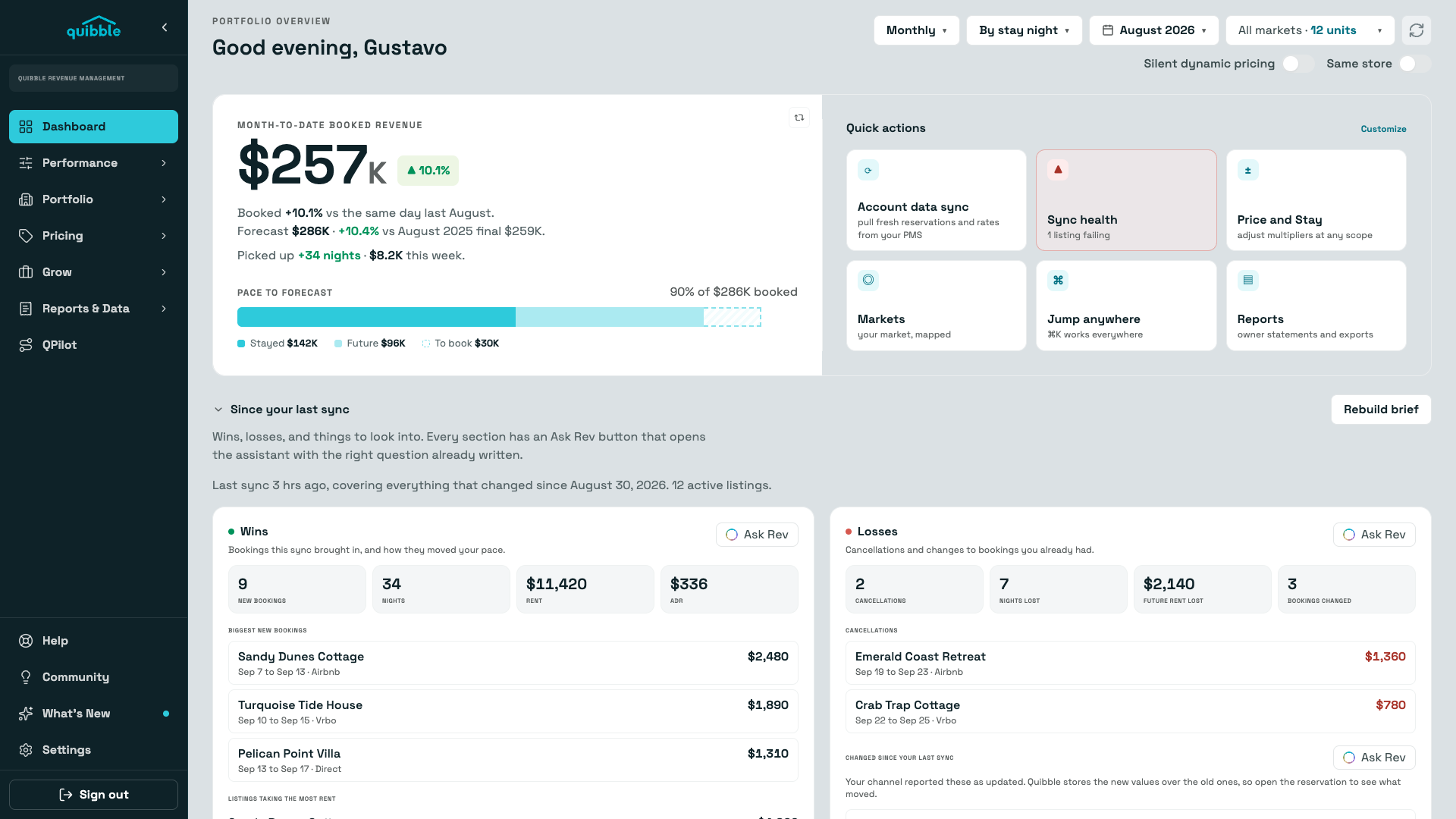Go to the Dashboard menu item

click(93, 127)
